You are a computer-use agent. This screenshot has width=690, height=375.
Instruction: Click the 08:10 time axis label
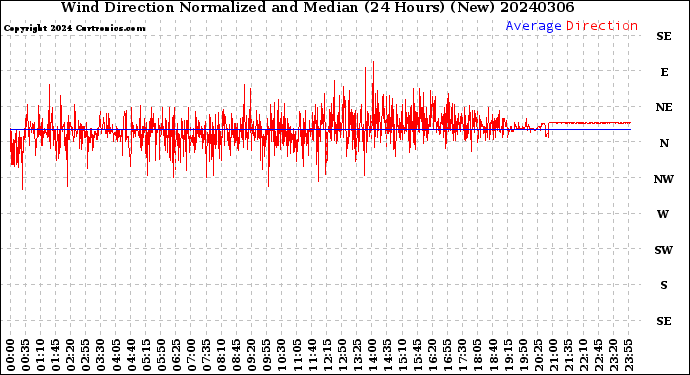tap(221, 355)
